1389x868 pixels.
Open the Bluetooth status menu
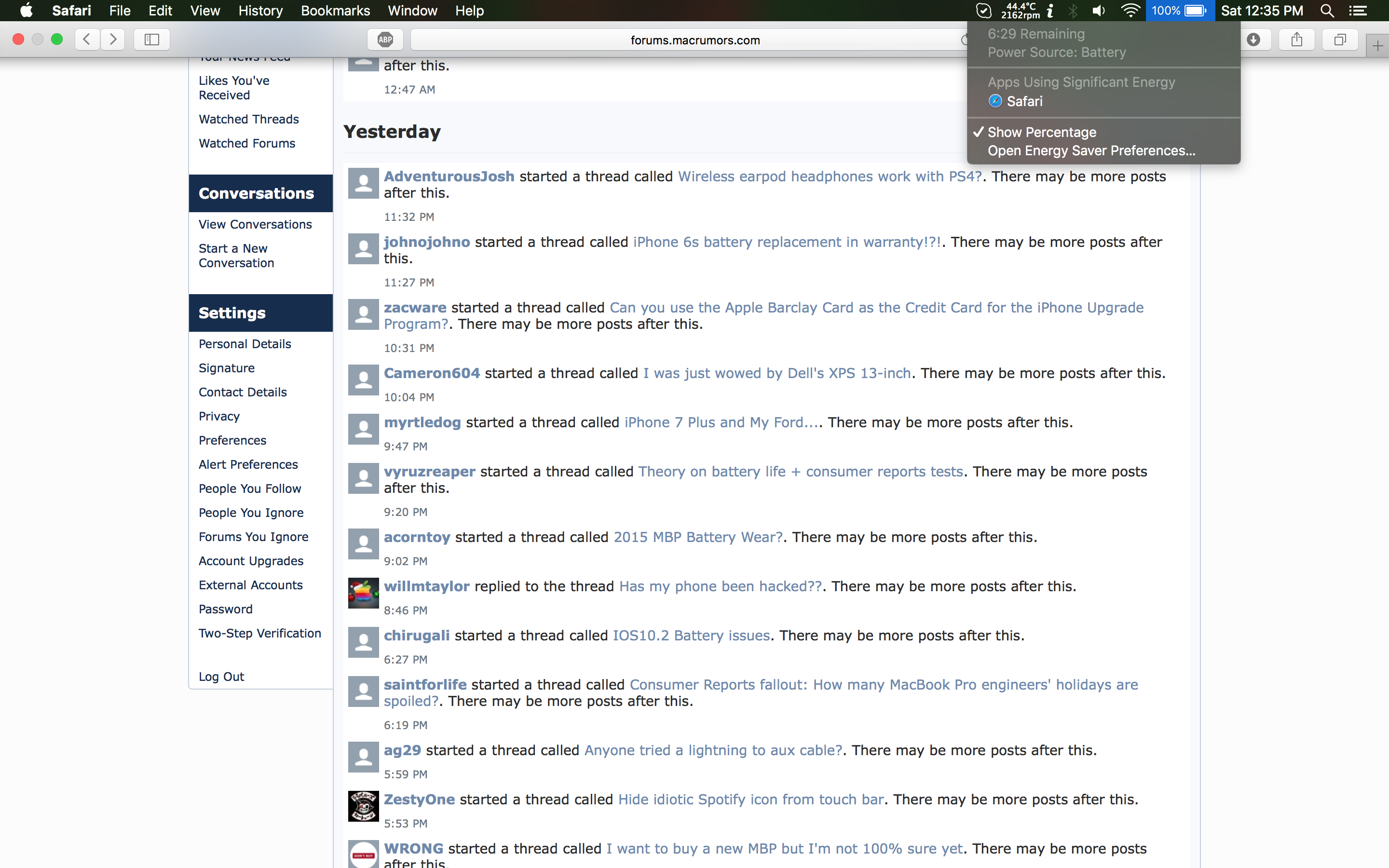[x=1073, y=10]
